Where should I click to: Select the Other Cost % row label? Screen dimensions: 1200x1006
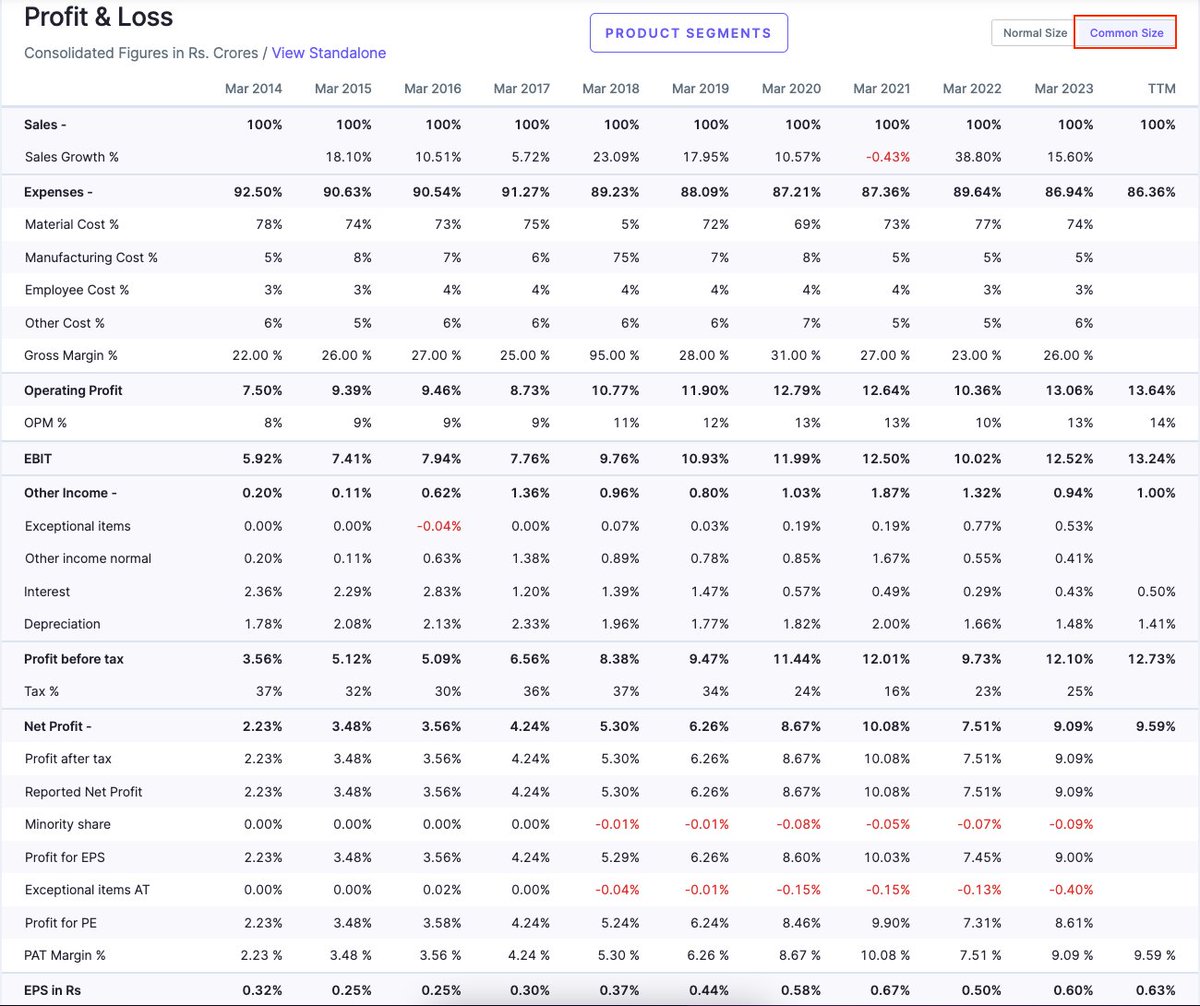(65, 323)
